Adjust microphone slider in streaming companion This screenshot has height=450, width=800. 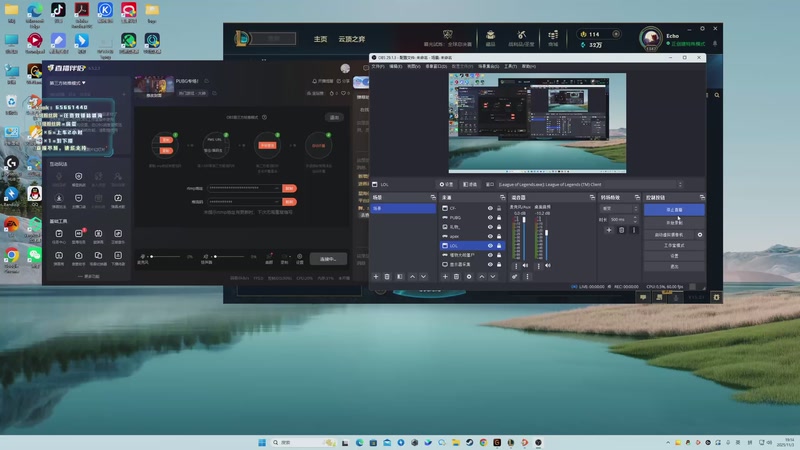(165, 256)
